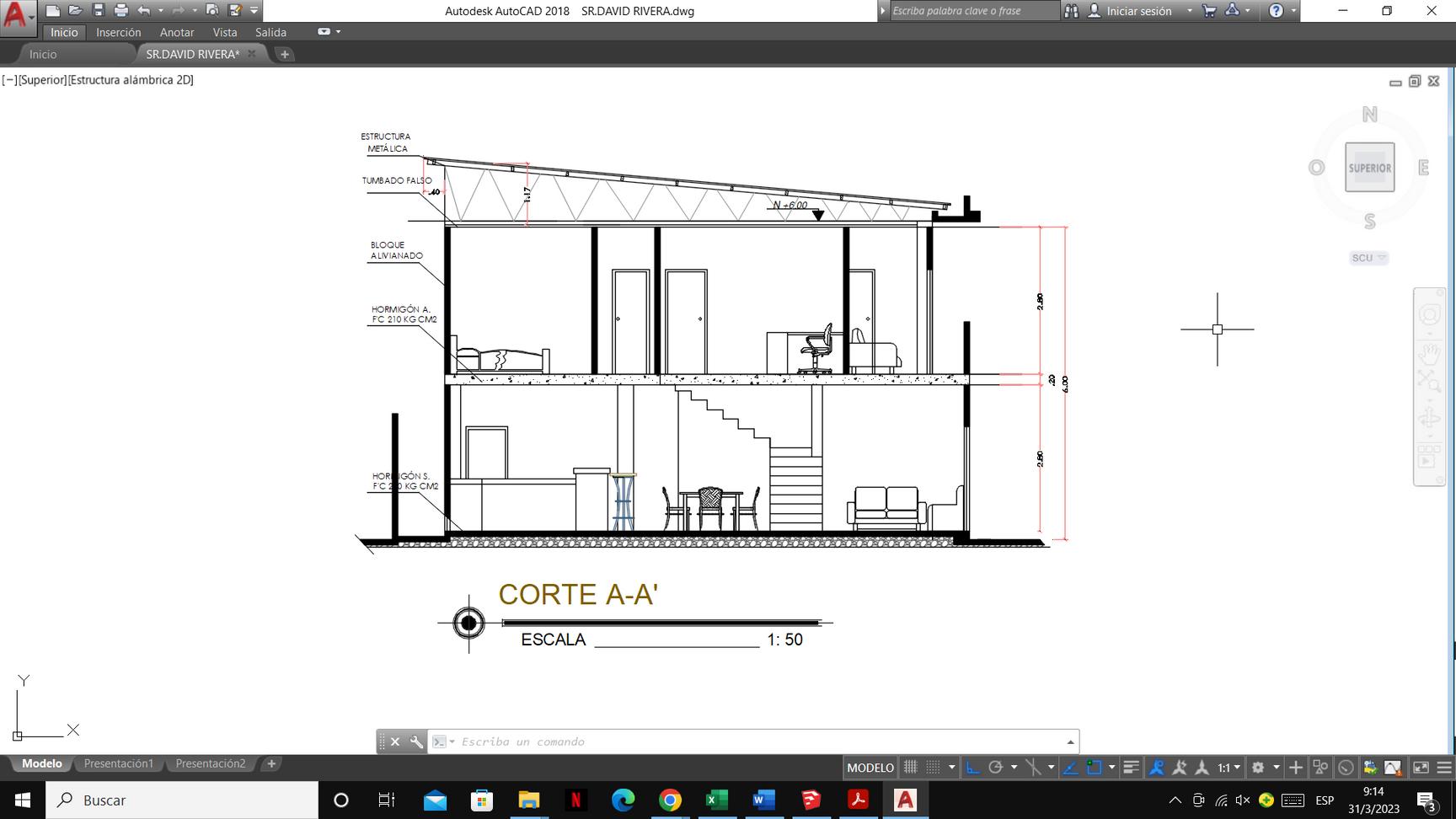Toggle Ortho mode in status bar
Viewport: 1456px width, 819px height.
[x=972, y=767]
